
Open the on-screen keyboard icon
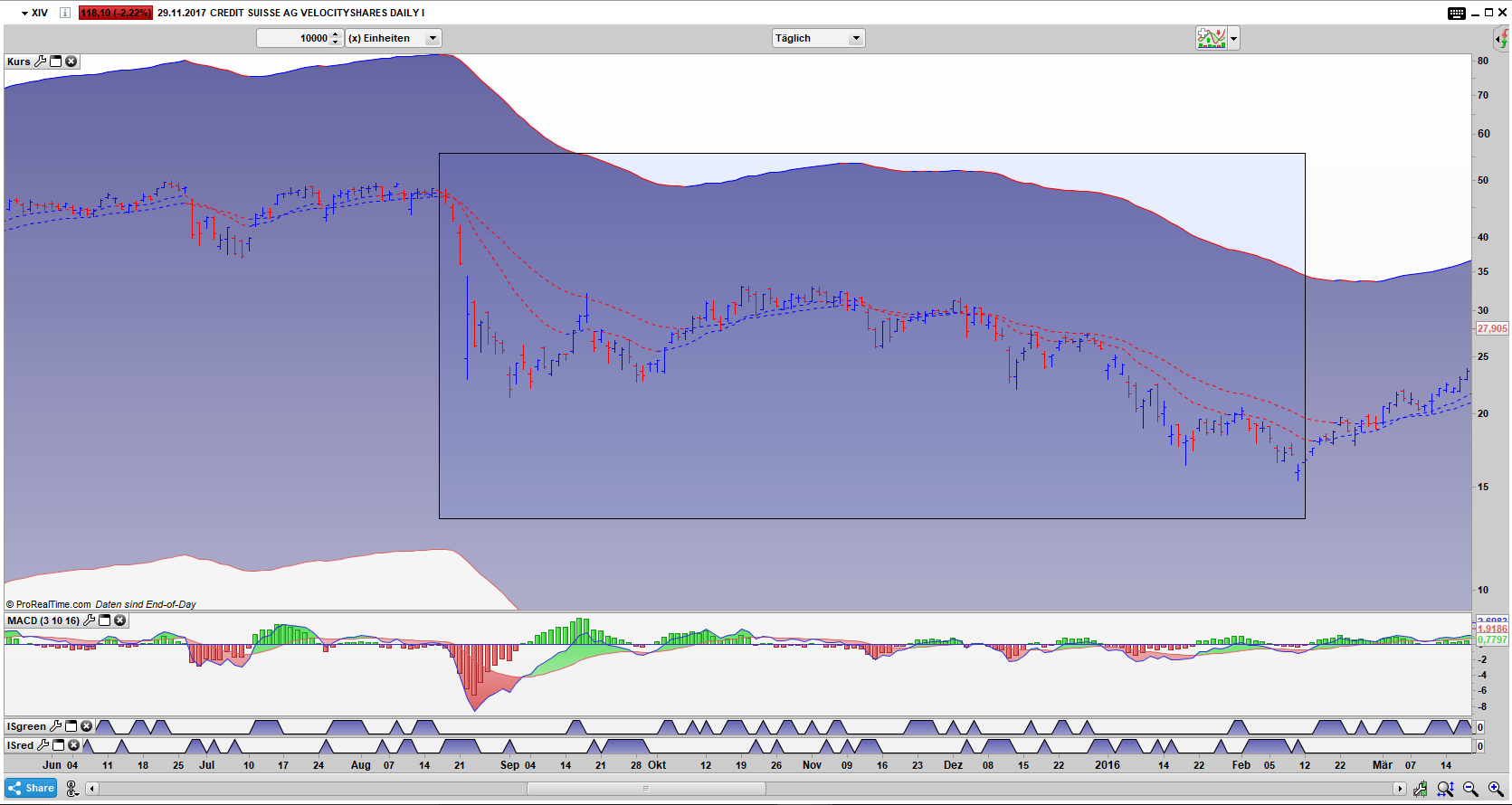click(x=1456, y=13)
